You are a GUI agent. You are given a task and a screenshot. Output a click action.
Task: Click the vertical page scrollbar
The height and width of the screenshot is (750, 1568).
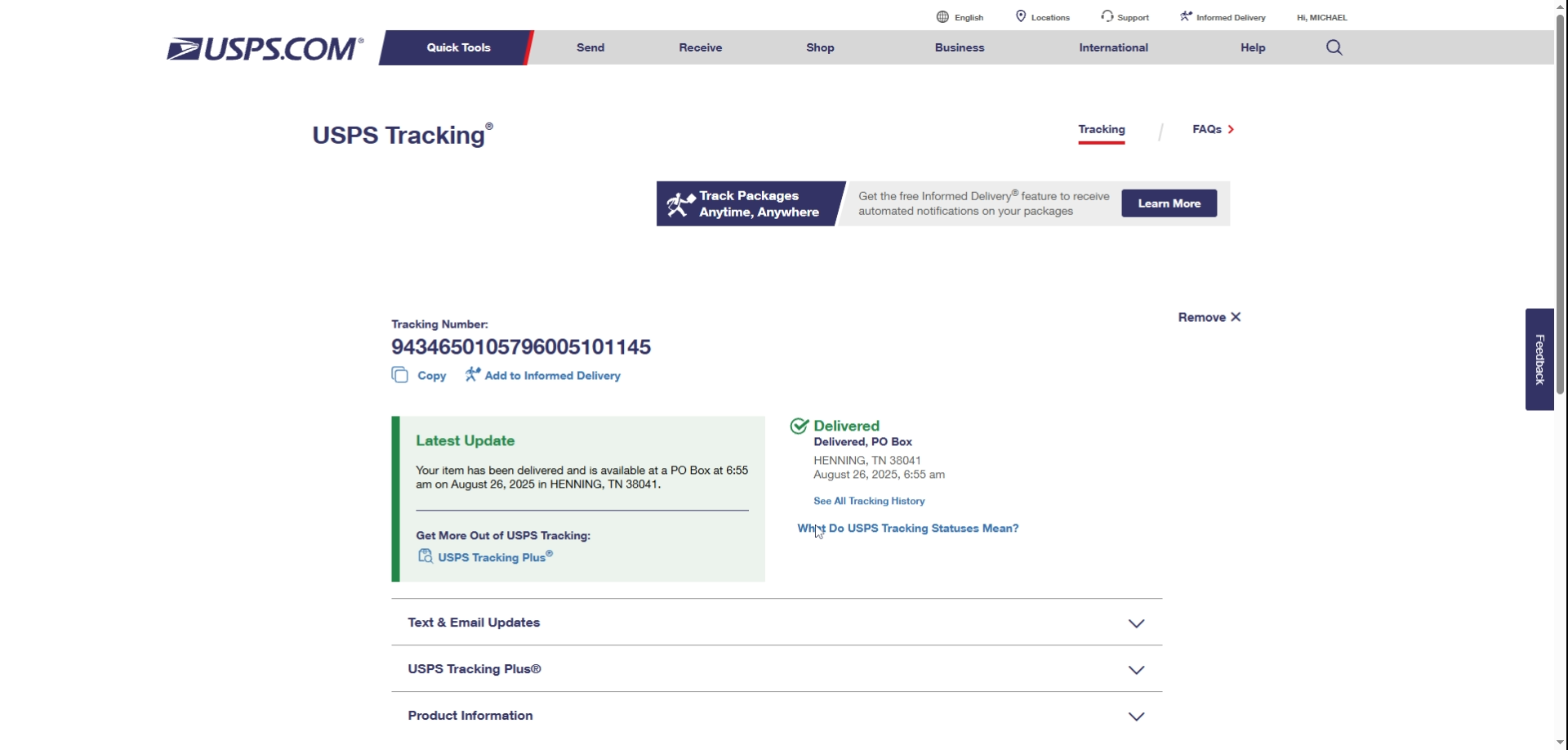coord(1561,204)
